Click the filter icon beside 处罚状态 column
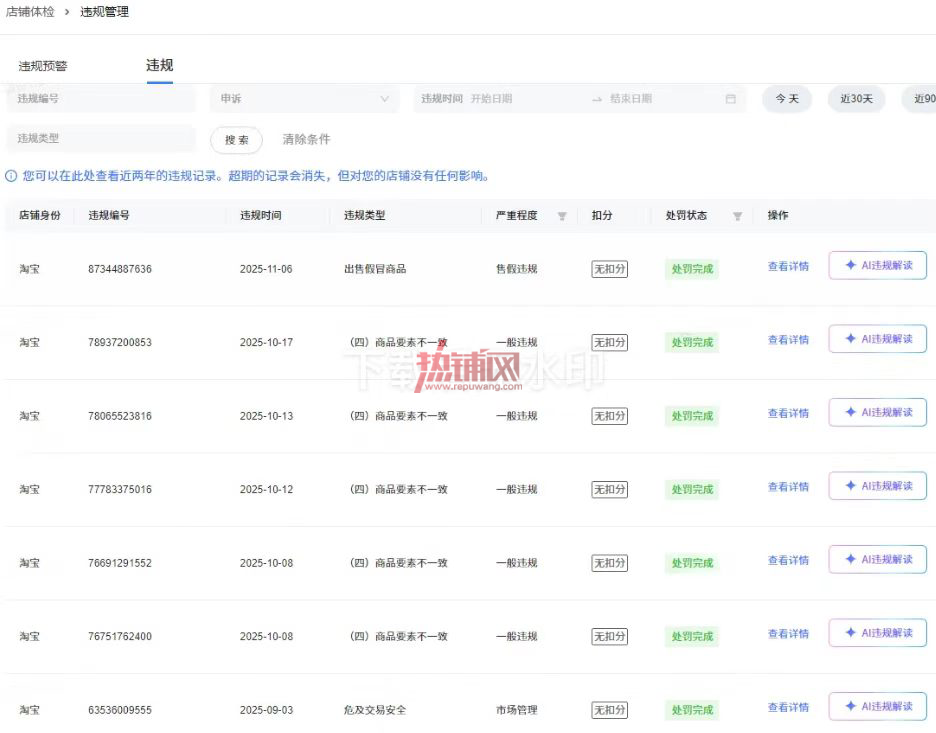 (x=738, y=216)
